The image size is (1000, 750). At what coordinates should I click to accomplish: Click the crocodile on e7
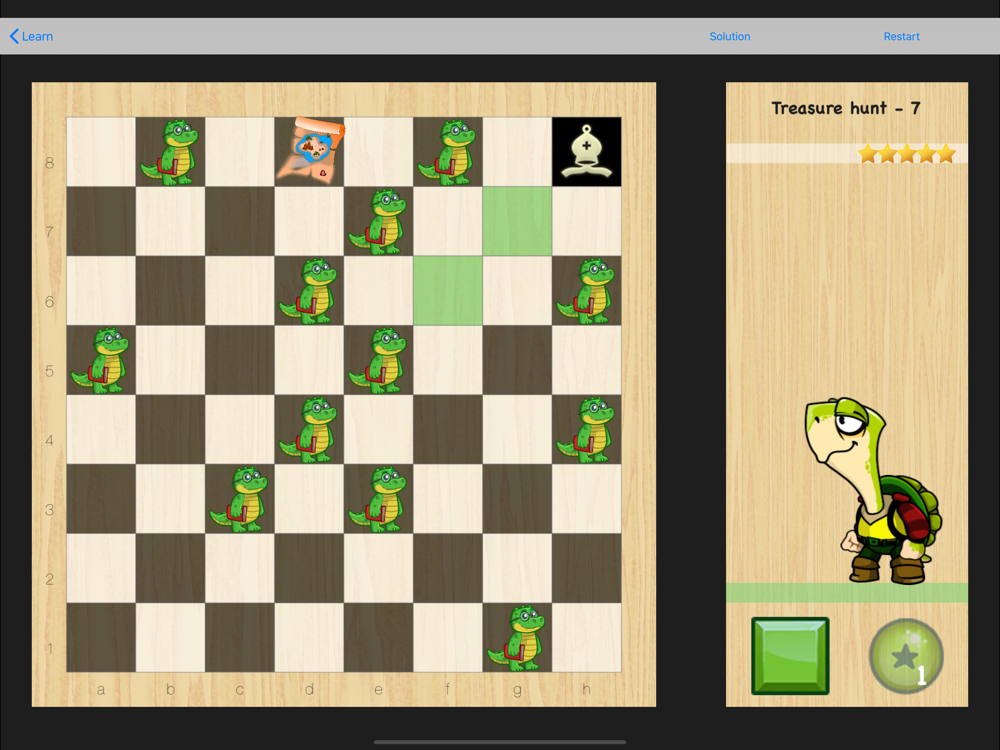pyautogui.click(x=378, y=222)
